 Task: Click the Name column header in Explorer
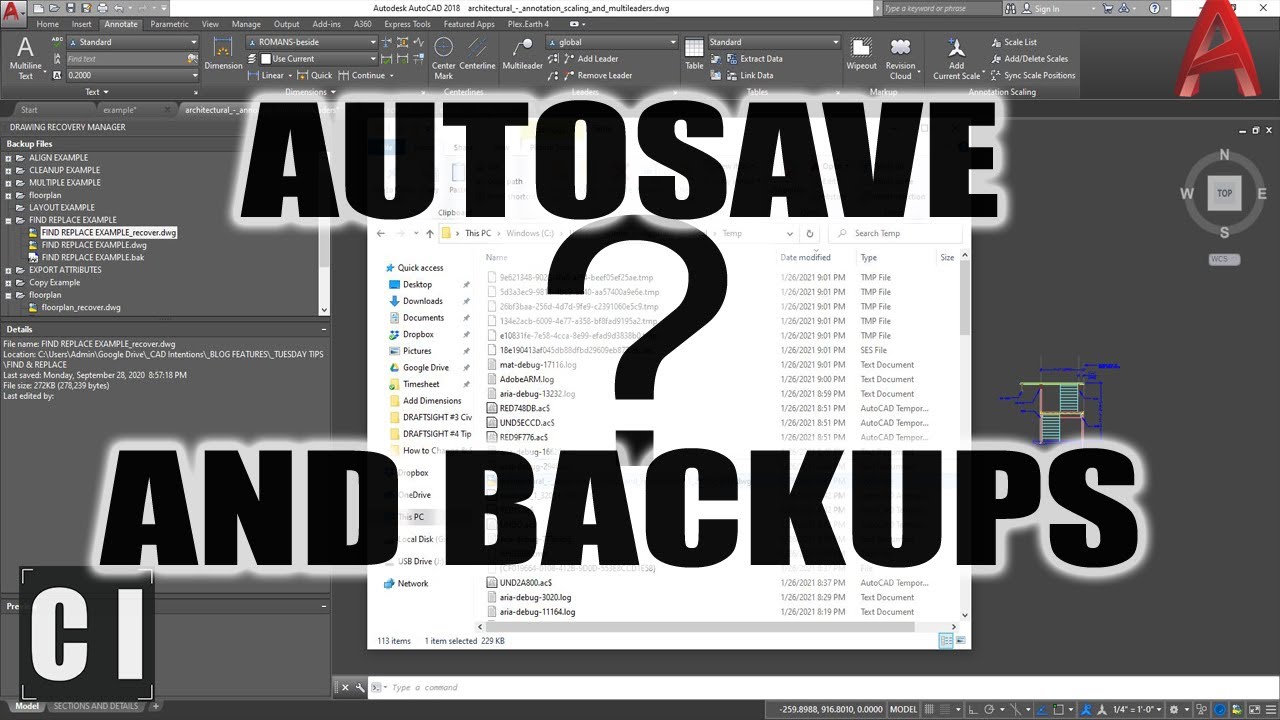[x=497, y=258]
